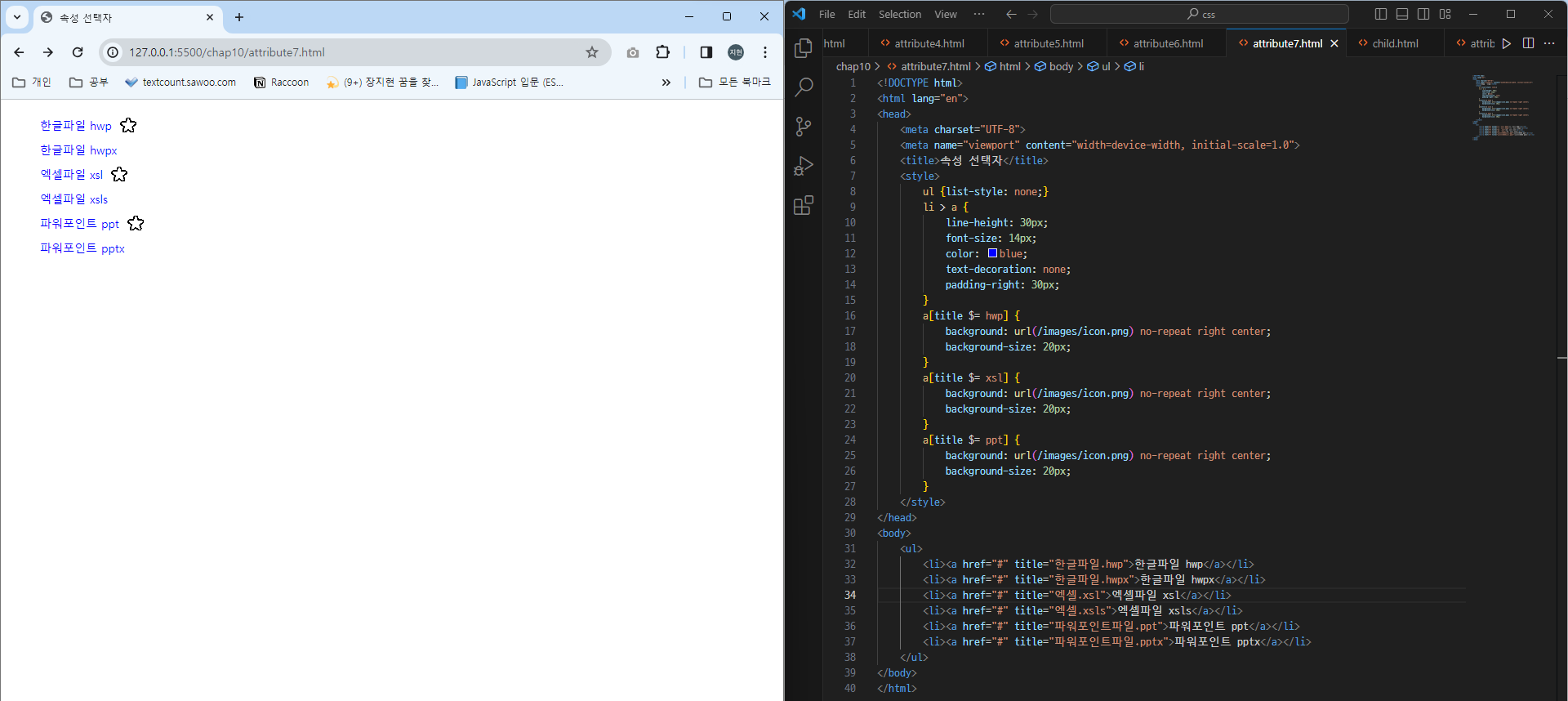The image size is (1568, 701).
Task: Toggle the secondary side bar layout icon
Action: pos(1423,14)
